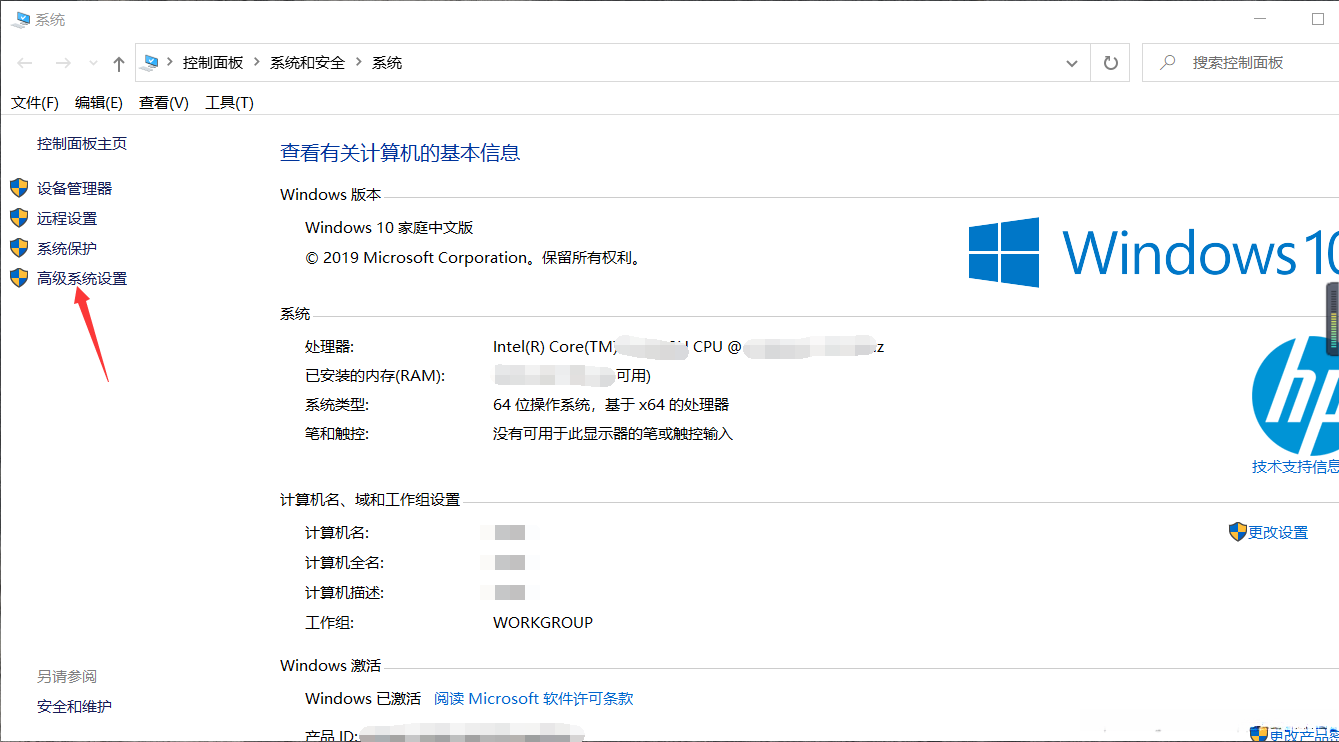Viewport: 1339px width, 742px height.
Task: Open the 编辑(E) menu
Action: pos(99,103)
